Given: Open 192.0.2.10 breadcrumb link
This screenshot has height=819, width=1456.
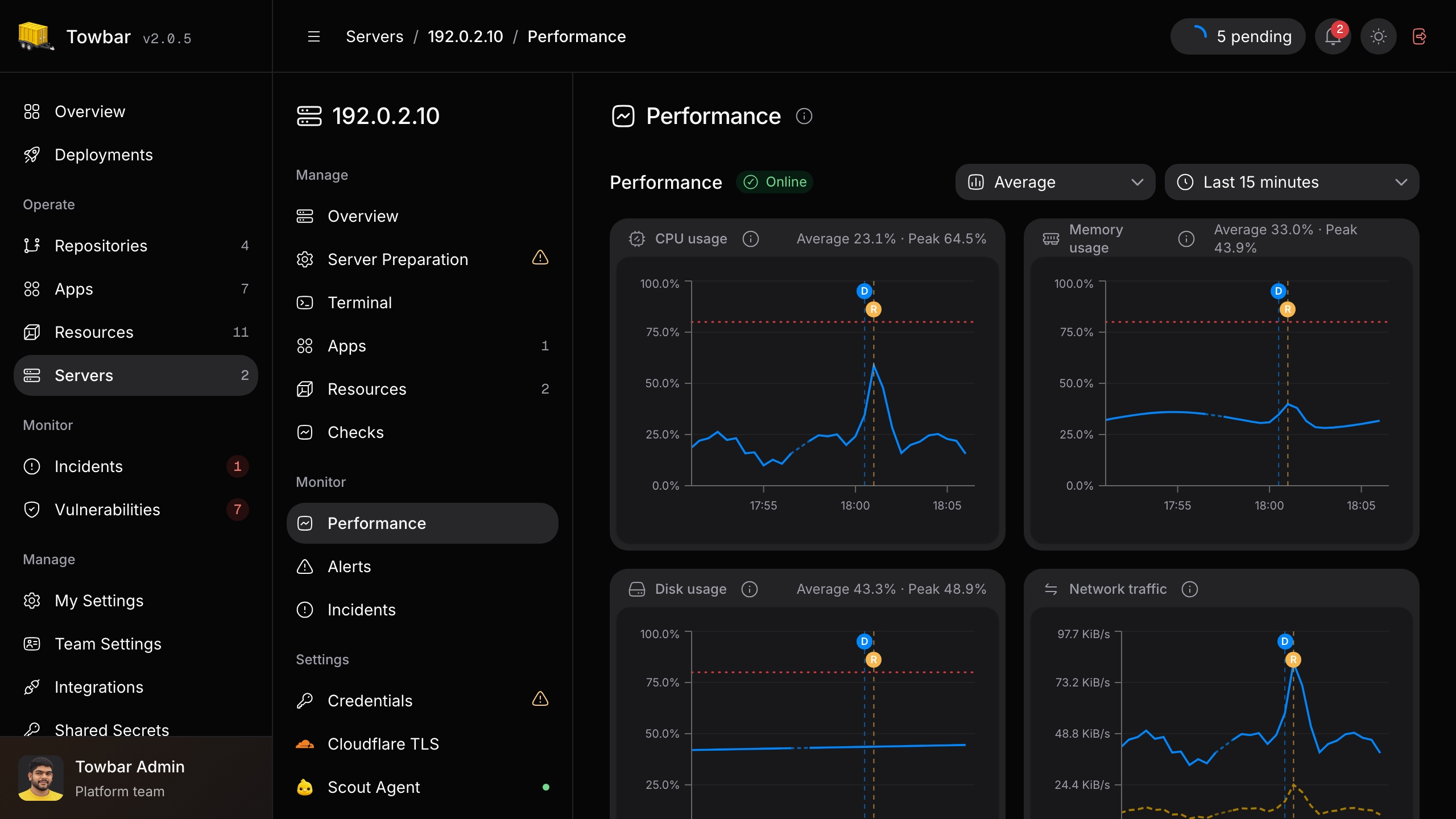Looking at the screenshot, I should tap(465, 36).
